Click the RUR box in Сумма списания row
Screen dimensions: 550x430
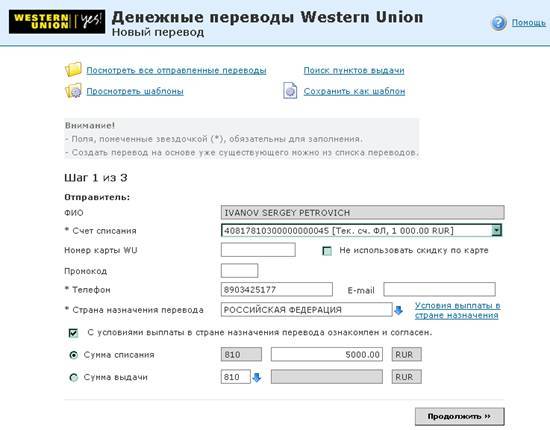[x=407, y=354]
